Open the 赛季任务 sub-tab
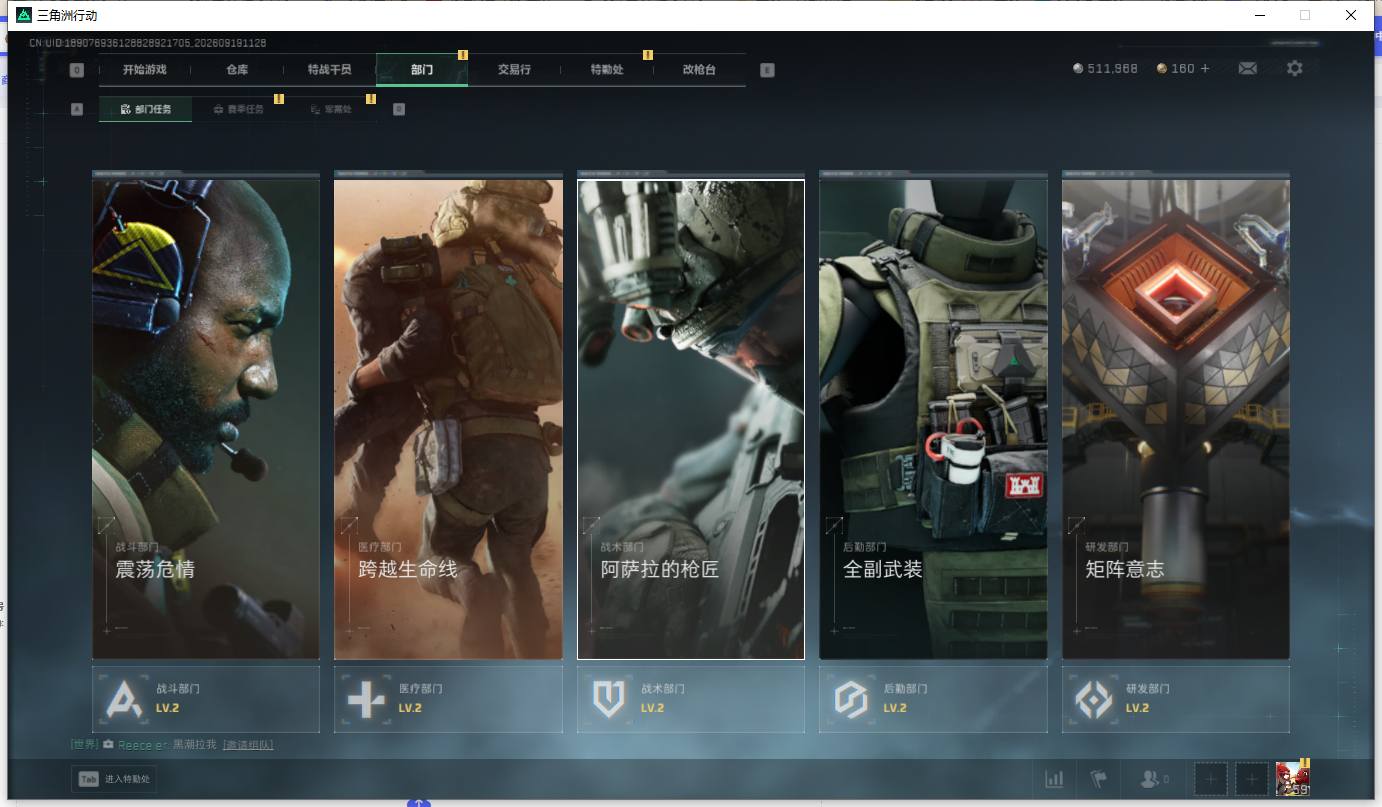1382x807 pixels. [x=238, y=109]
